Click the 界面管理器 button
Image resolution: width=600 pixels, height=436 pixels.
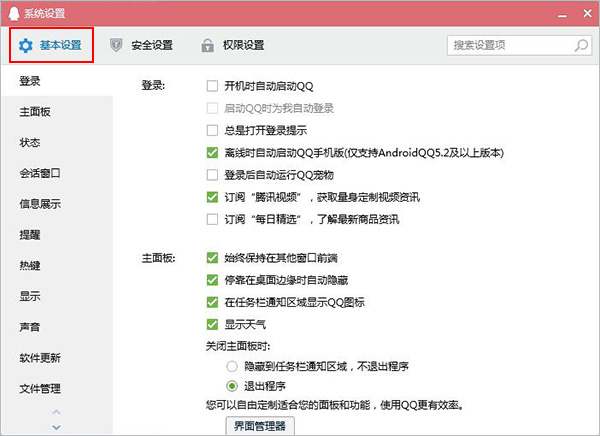point(260,426)
